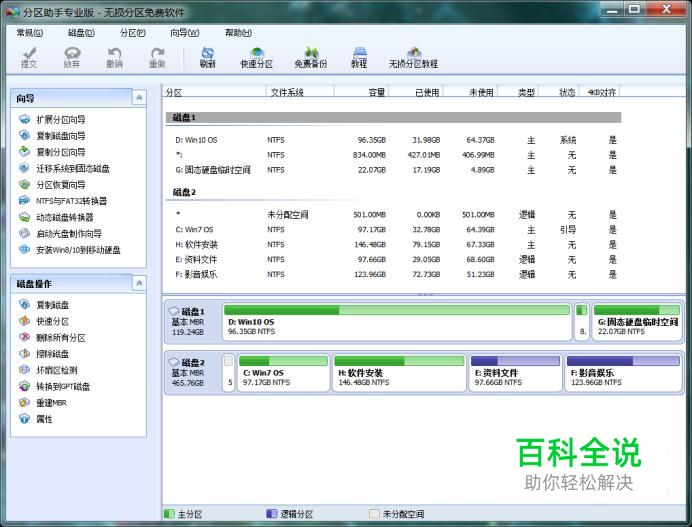The image size is (692, 527).
Task: Click the 容量 column header
Action: tap(376, 92)
